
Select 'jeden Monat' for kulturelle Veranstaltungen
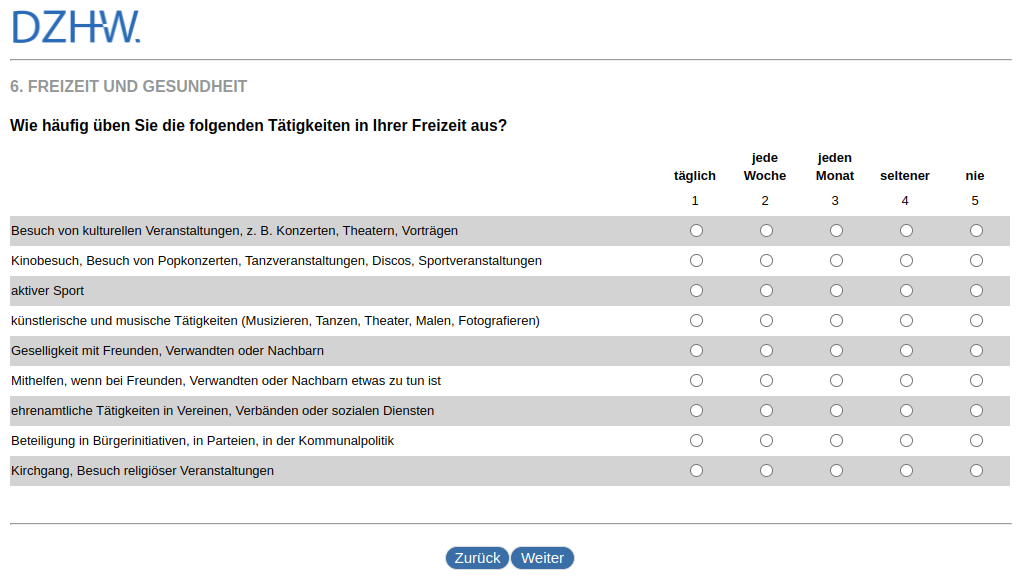click(x=836, y=231)
